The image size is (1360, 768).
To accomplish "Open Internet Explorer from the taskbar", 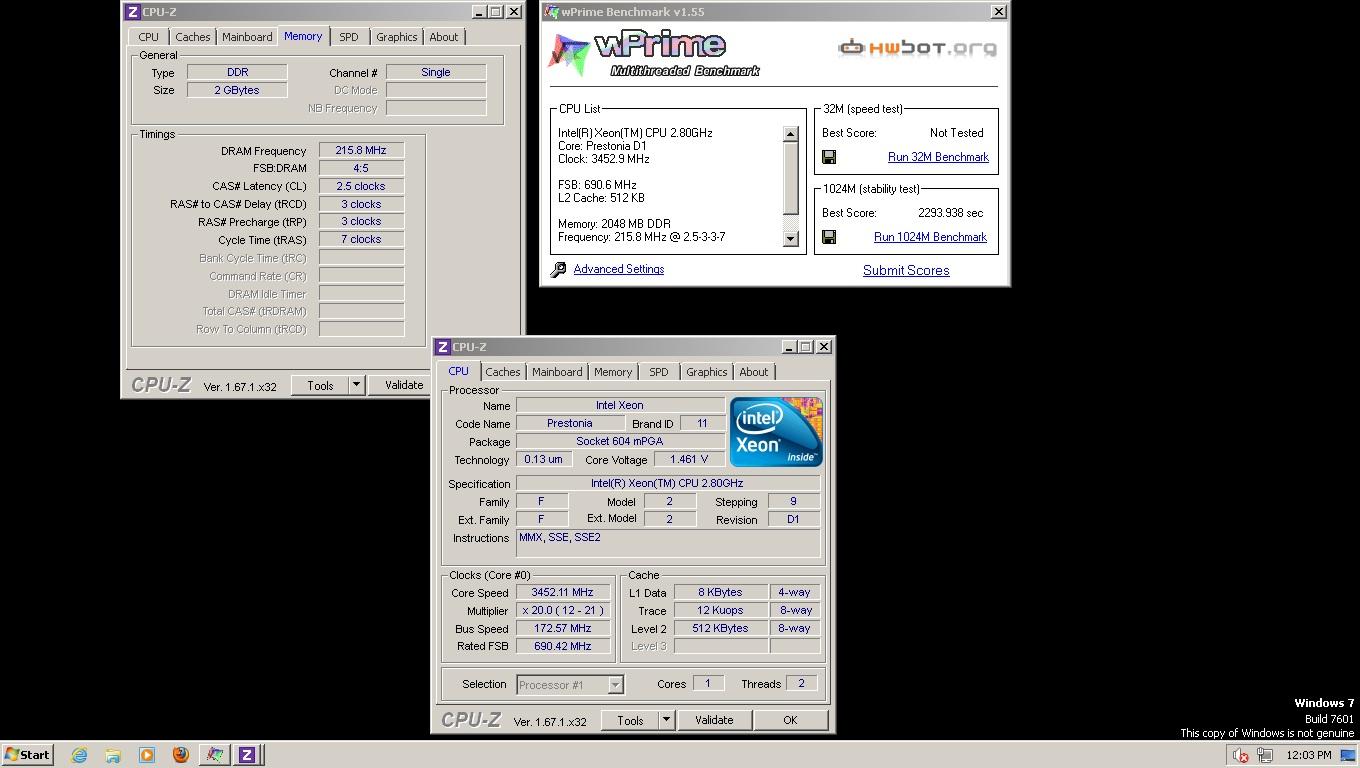I will (79, 755).
